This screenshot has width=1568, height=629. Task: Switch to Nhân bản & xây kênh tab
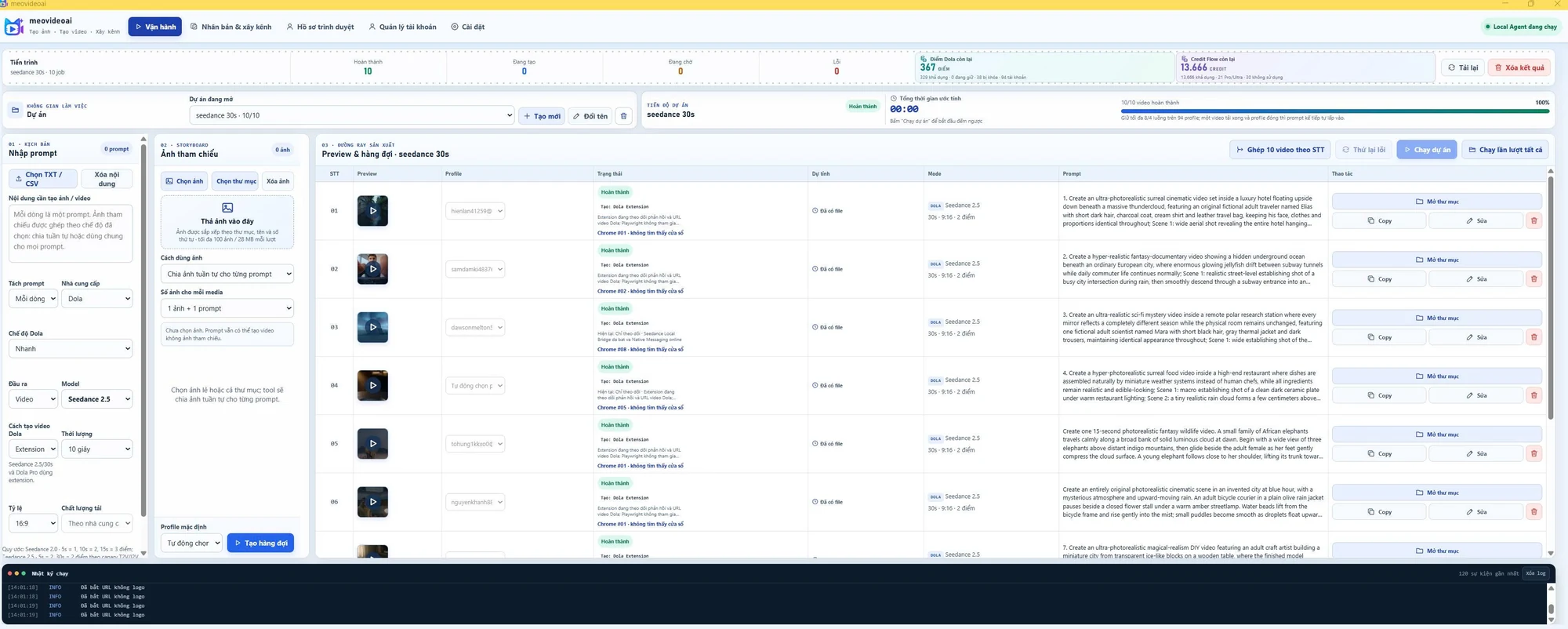231,27
